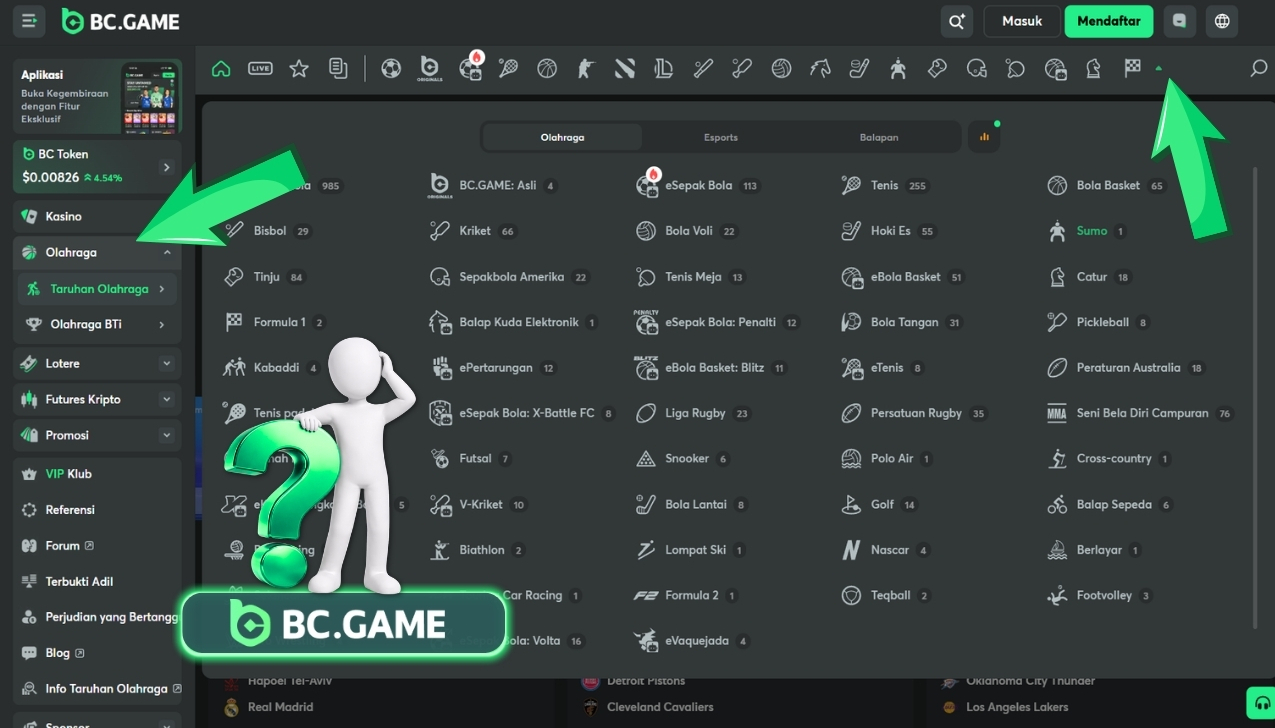
Task: Select Seni Bela Diri Campuran
Action: [1140, 413]
